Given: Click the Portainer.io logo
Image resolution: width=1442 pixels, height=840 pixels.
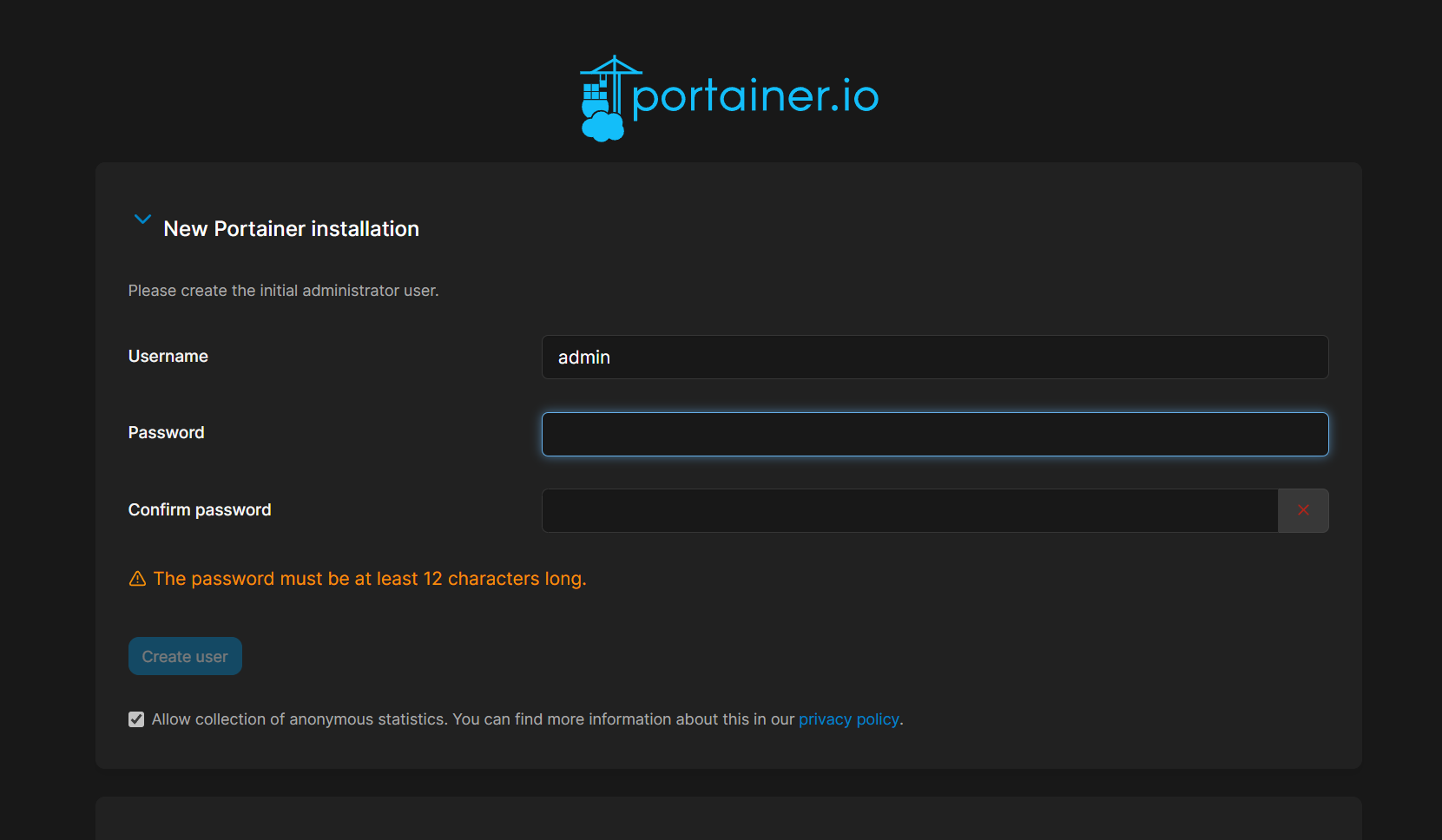Looking at the screenshot, I should [729, 98].
